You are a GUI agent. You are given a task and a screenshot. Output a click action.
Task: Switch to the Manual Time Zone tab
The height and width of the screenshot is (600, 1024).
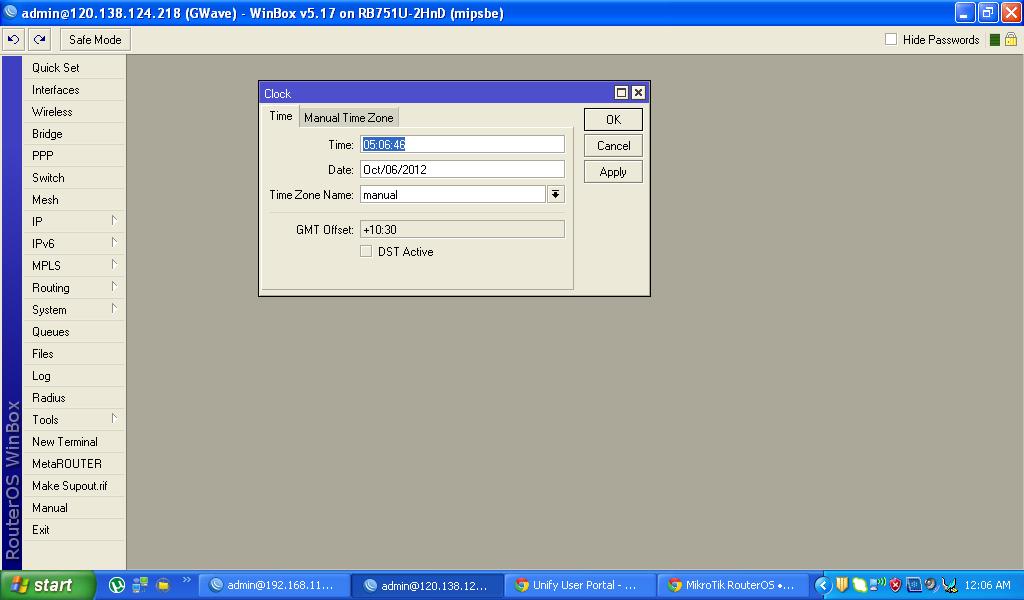(x=349, y=118)
